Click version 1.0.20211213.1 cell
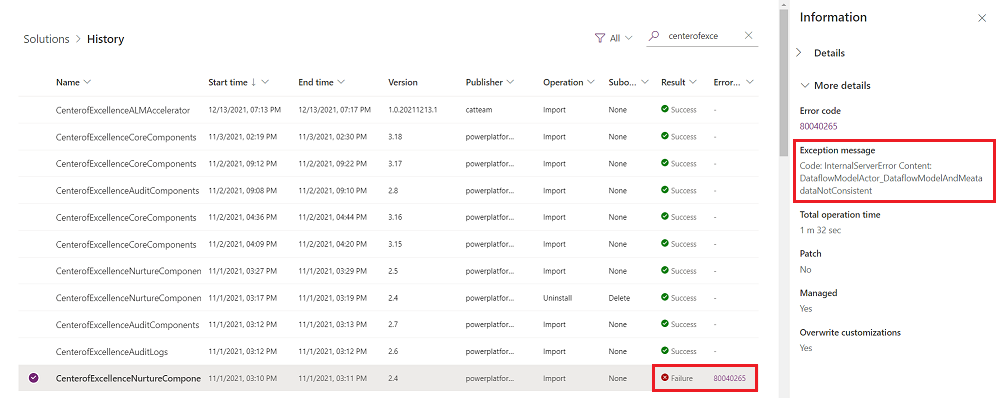Image resolution: width=1000 pixels, height=398 pixels. pyautogui.click(x=413, y=110)
